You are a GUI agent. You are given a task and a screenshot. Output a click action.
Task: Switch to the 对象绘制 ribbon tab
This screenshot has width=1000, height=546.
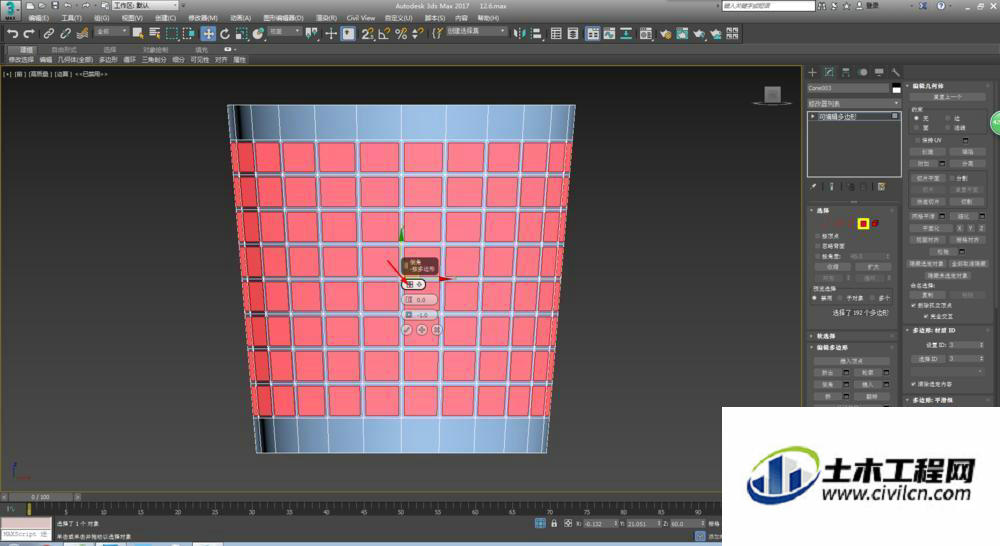tap(156, 50)
